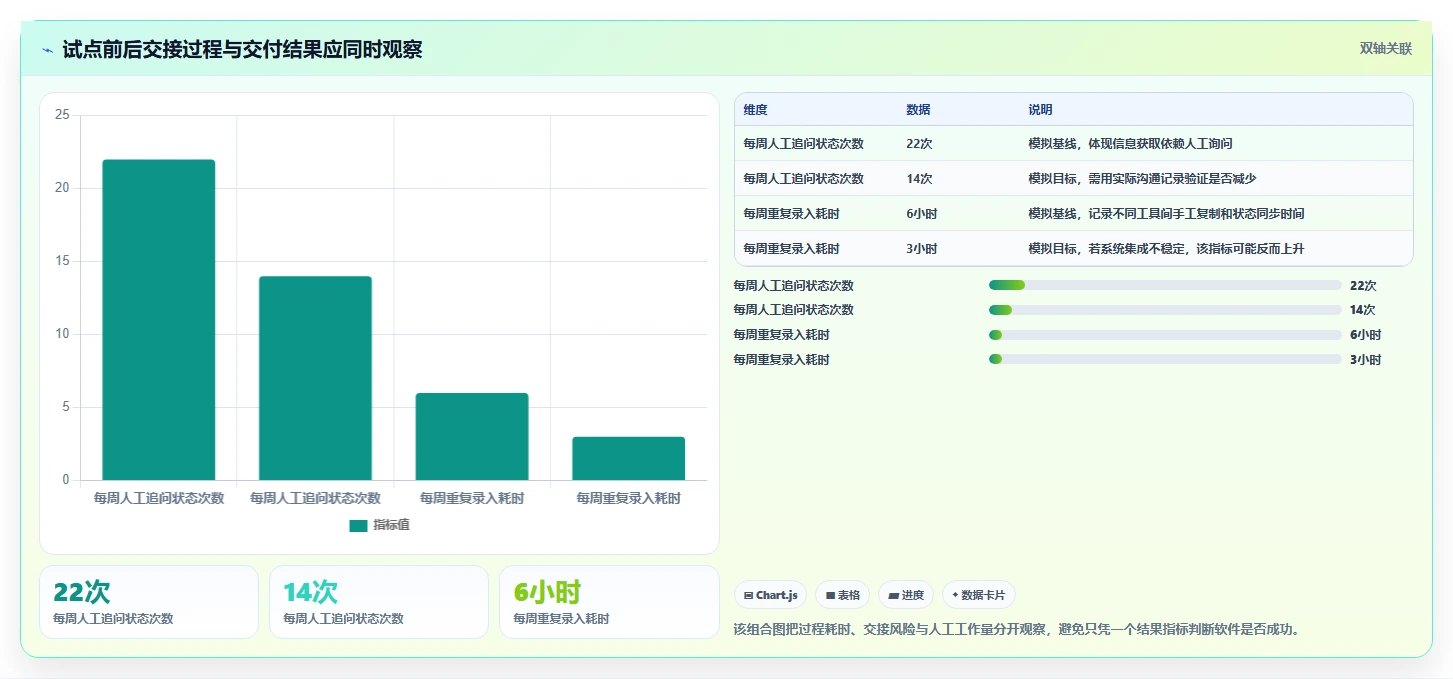Click the 22次 value beside progress bar
1453x679 pixels.
point(1363,286)
